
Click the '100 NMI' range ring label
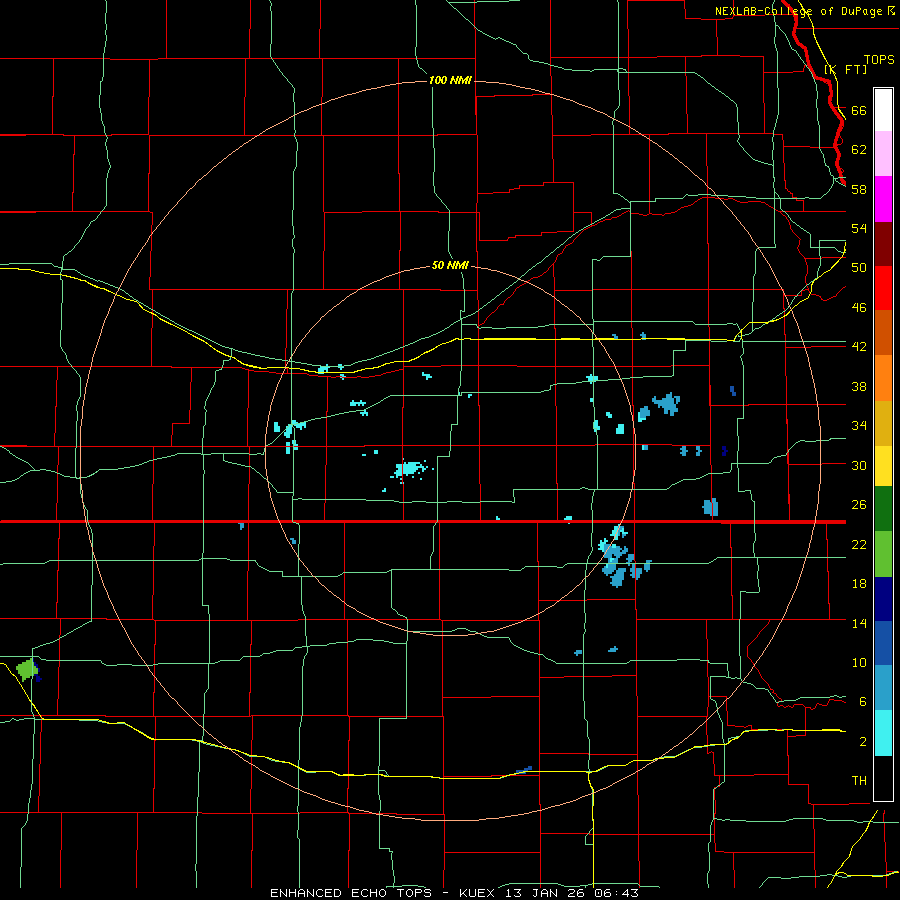(450, 80)
